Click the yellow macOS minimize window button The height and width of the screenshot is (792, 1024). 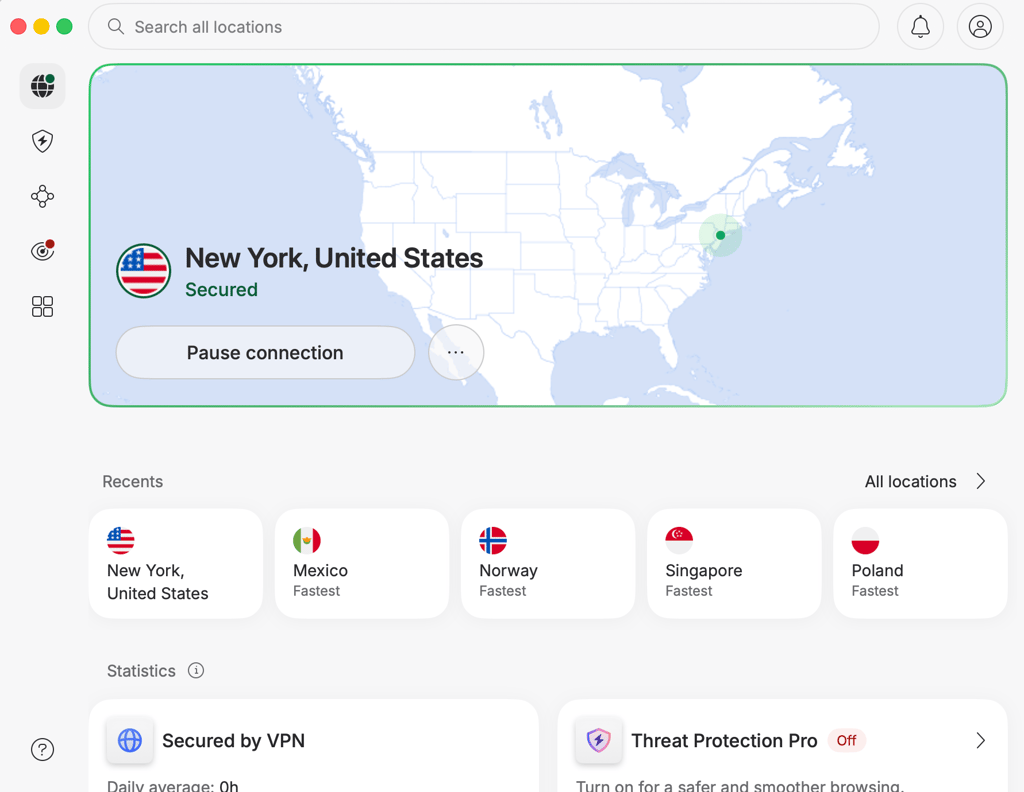[x=41, y=27]
